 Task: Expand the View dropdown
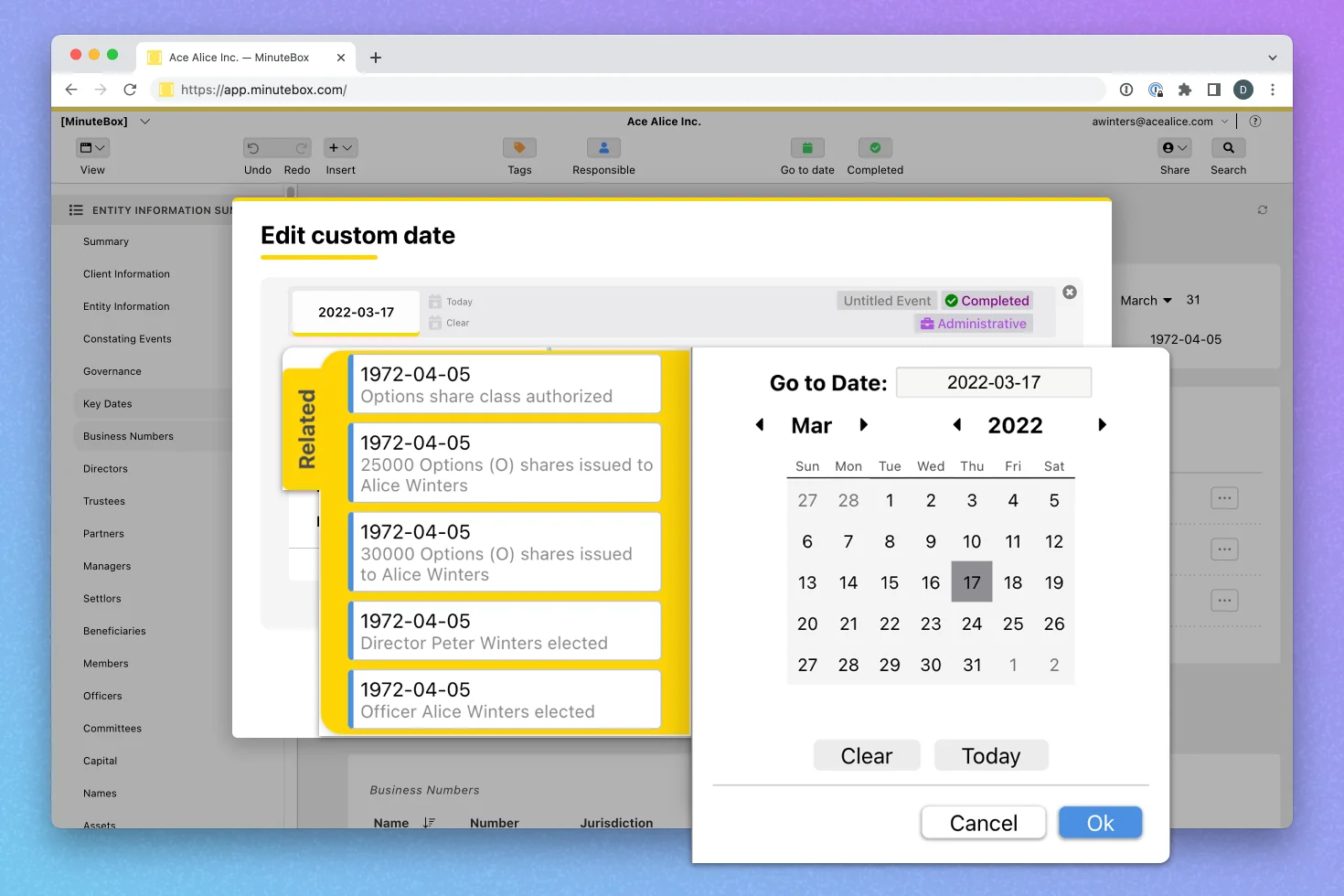pos(92,148)
